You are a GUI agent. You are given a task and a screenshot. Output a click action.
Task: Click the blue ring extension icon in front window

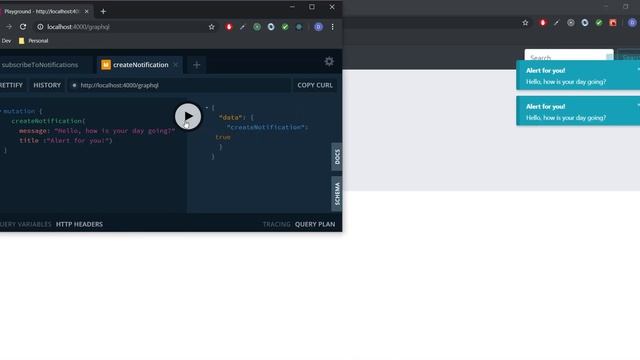tap(271, 27)
